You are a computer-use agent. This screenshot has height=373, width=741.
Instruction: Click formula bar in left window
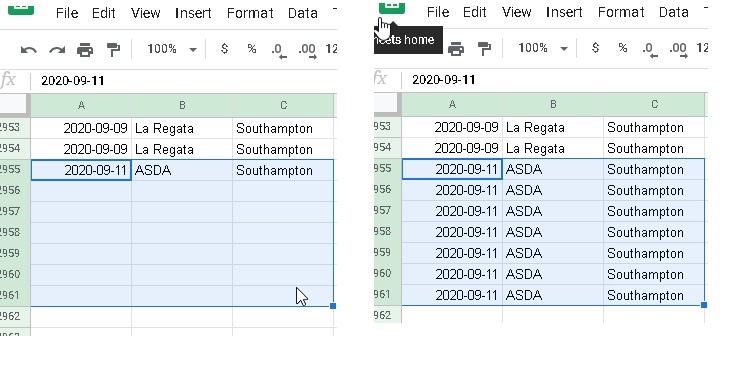184,81
